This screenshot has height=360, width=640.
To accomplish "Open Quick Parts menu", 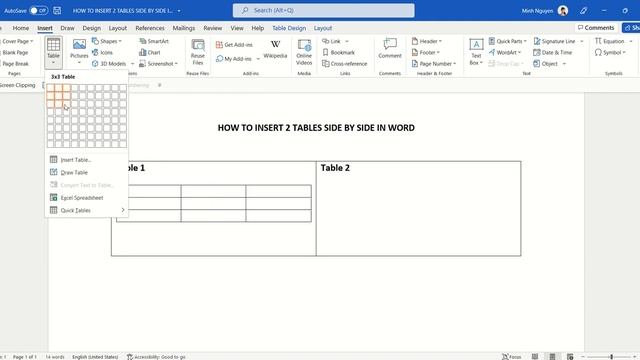I will 507,41.
